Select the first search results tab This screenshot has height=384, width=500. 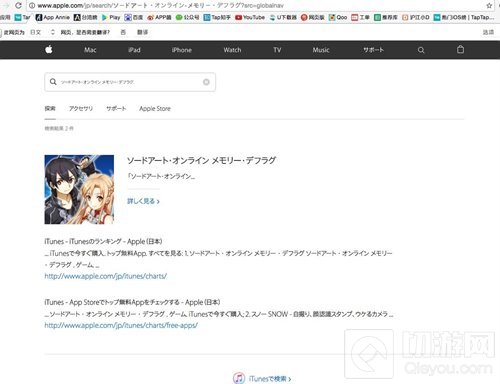pyautogui.click(x=50, y=109)
